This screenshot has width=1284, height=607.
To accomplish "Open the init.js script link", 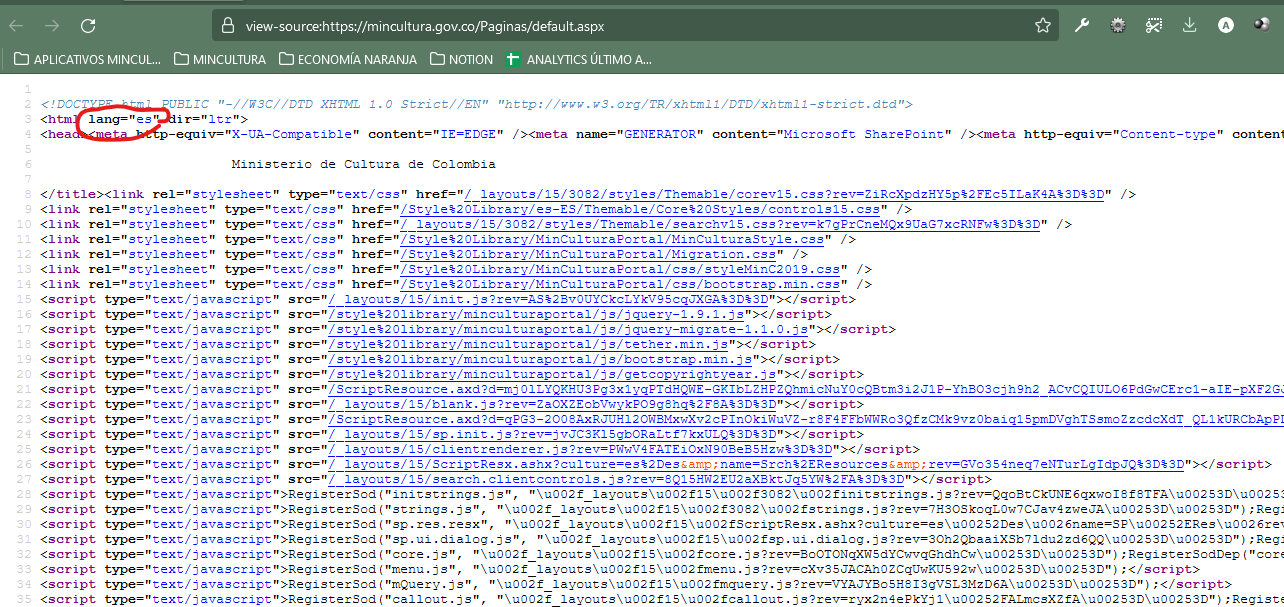I will pyautogui.click(x=547, y=299).
